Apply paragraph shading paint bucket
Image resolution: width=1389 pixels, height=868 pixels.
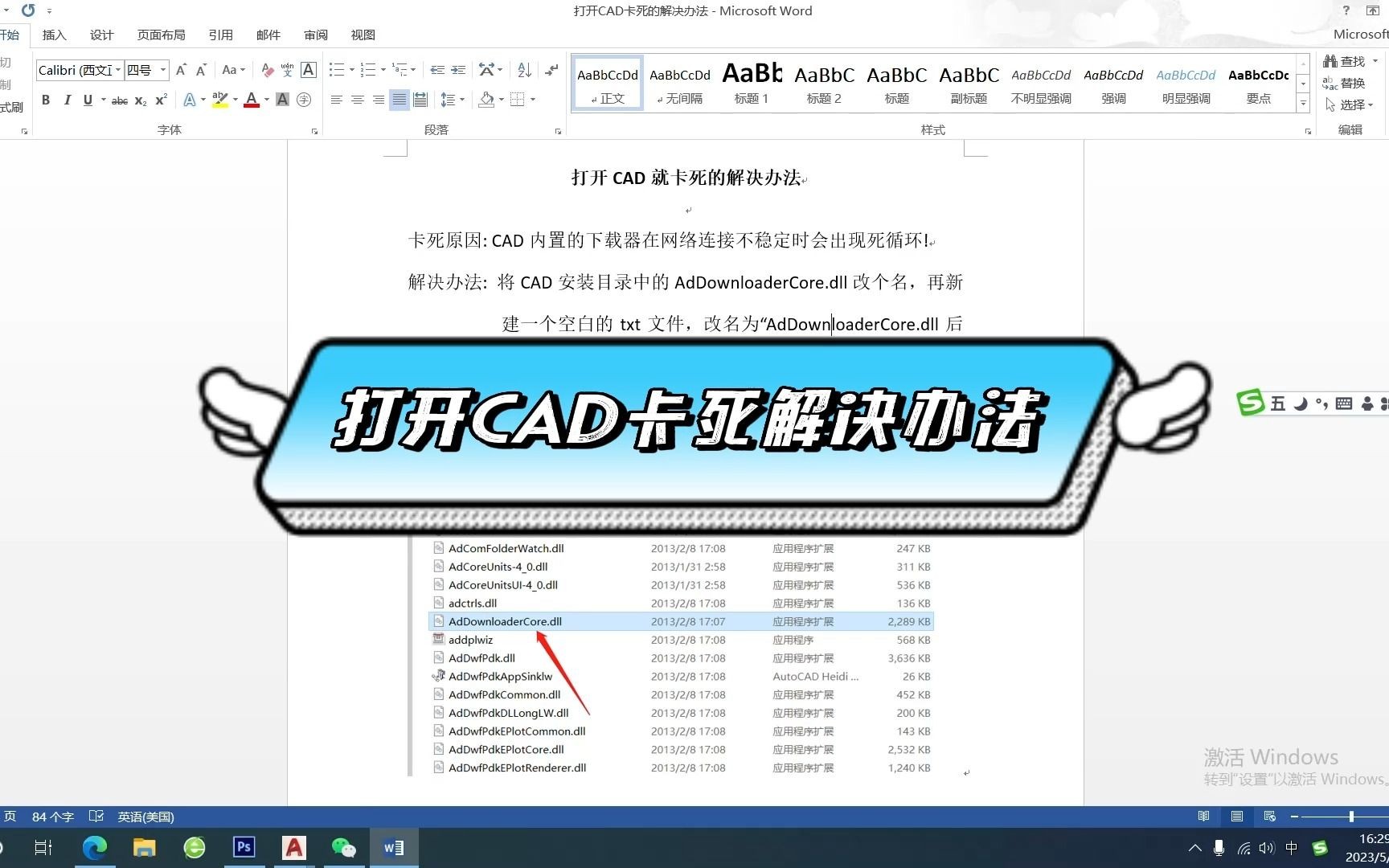click(486, 100)
